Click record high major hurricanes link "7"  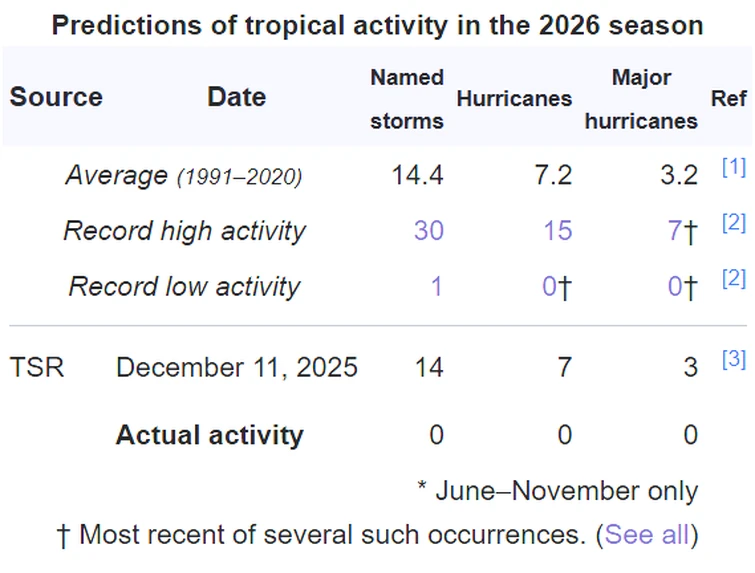(675, 231)
